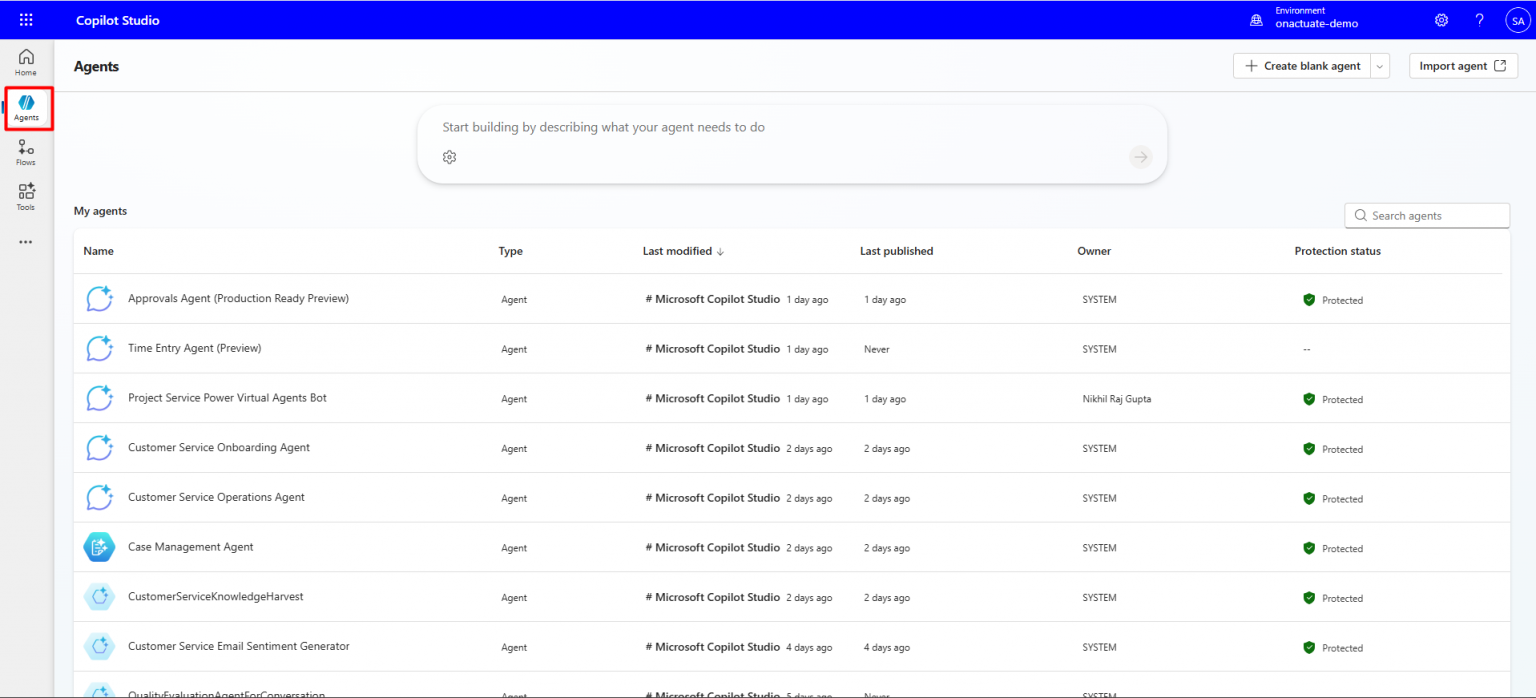This screenshot has height=698, width=1536.
Task: Open the settings gear in top bar
Action: tap(1441, 20)
